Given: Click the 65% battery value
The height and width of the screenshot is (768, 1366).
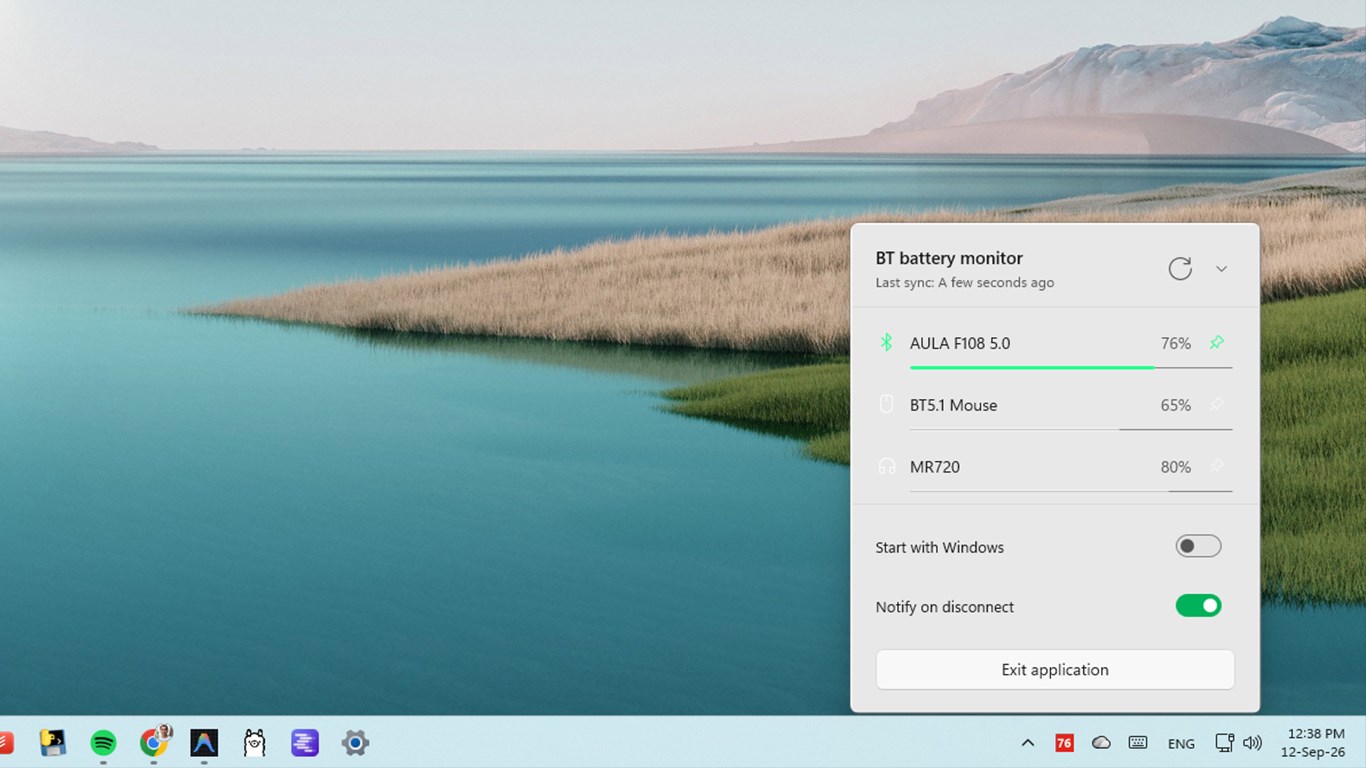Looking at the screenshot, I should tap(1175, 405).
